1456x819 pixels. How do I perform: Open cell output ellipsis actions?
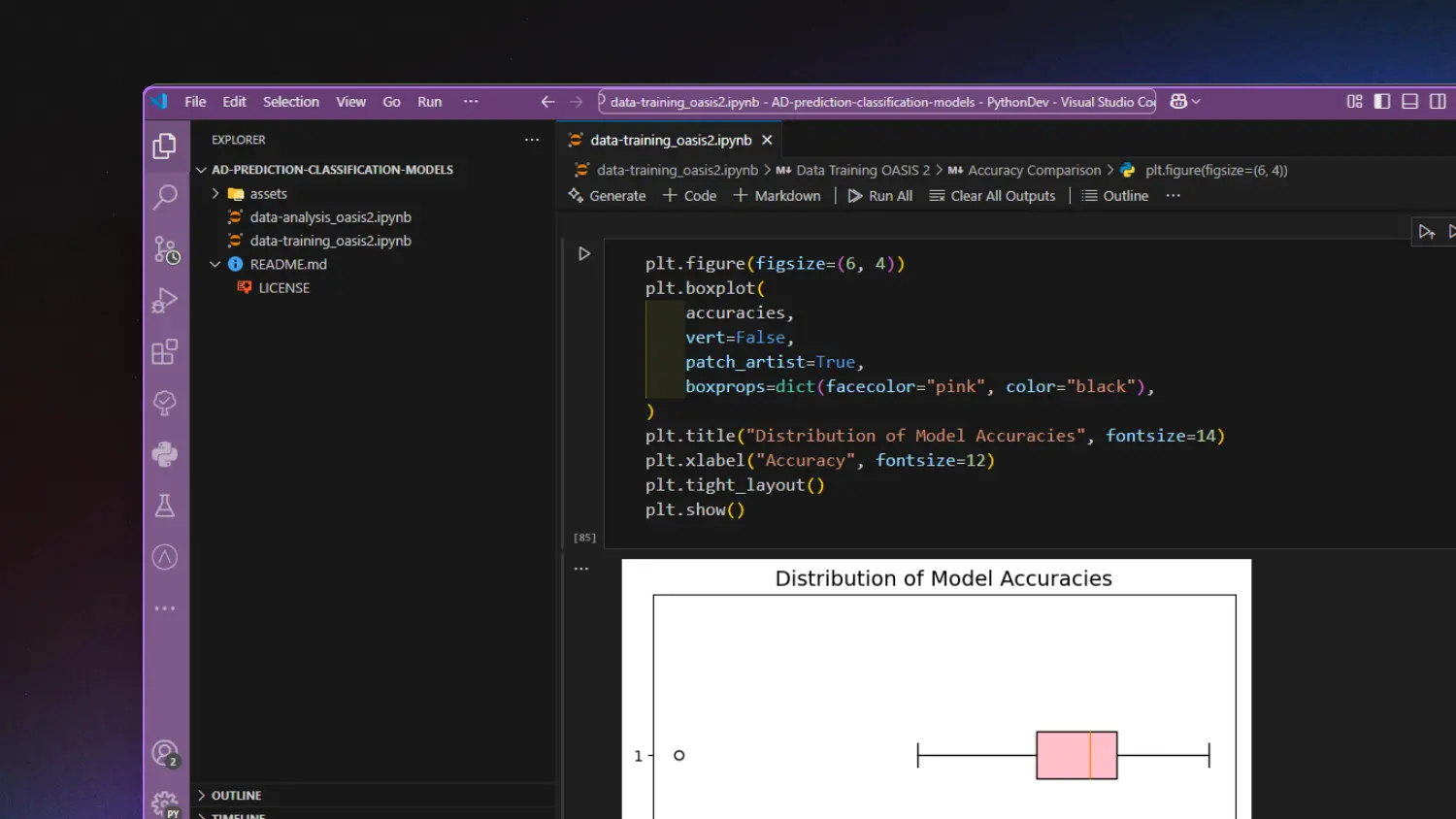coord(581,569)
